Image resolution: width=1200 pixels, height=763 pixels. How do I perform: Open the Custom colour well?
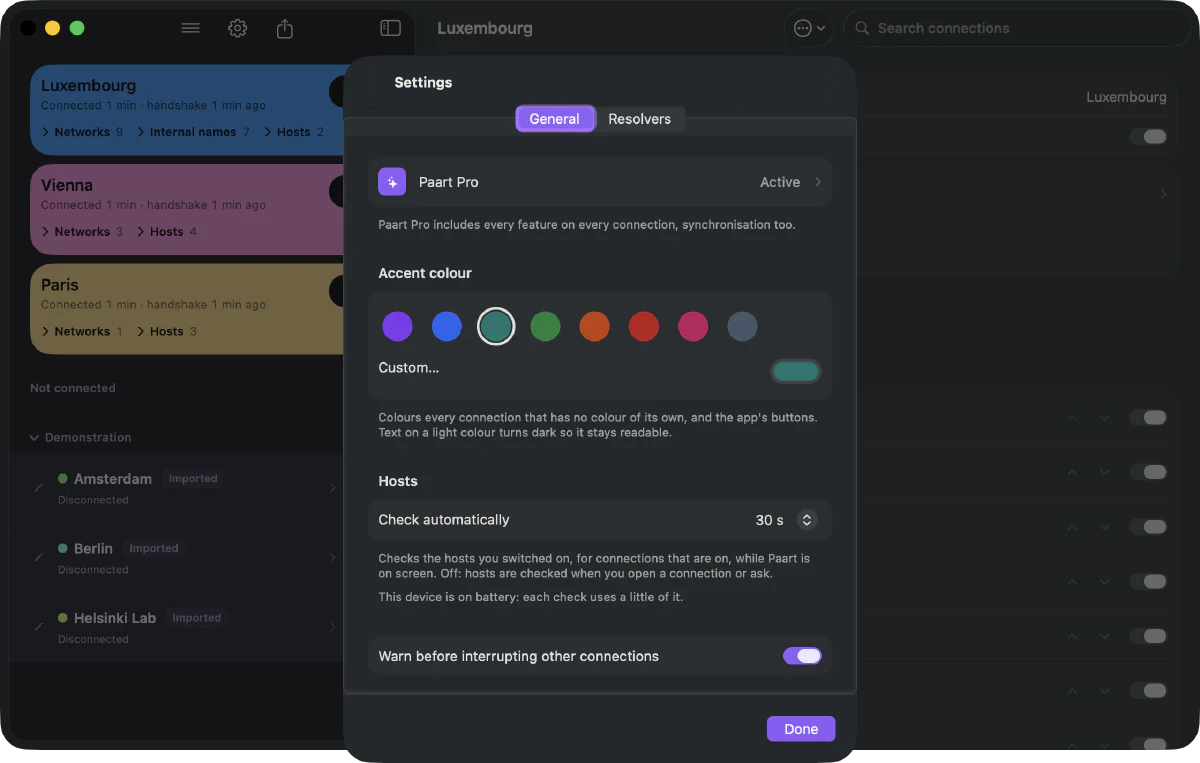[x=796, y=372]
